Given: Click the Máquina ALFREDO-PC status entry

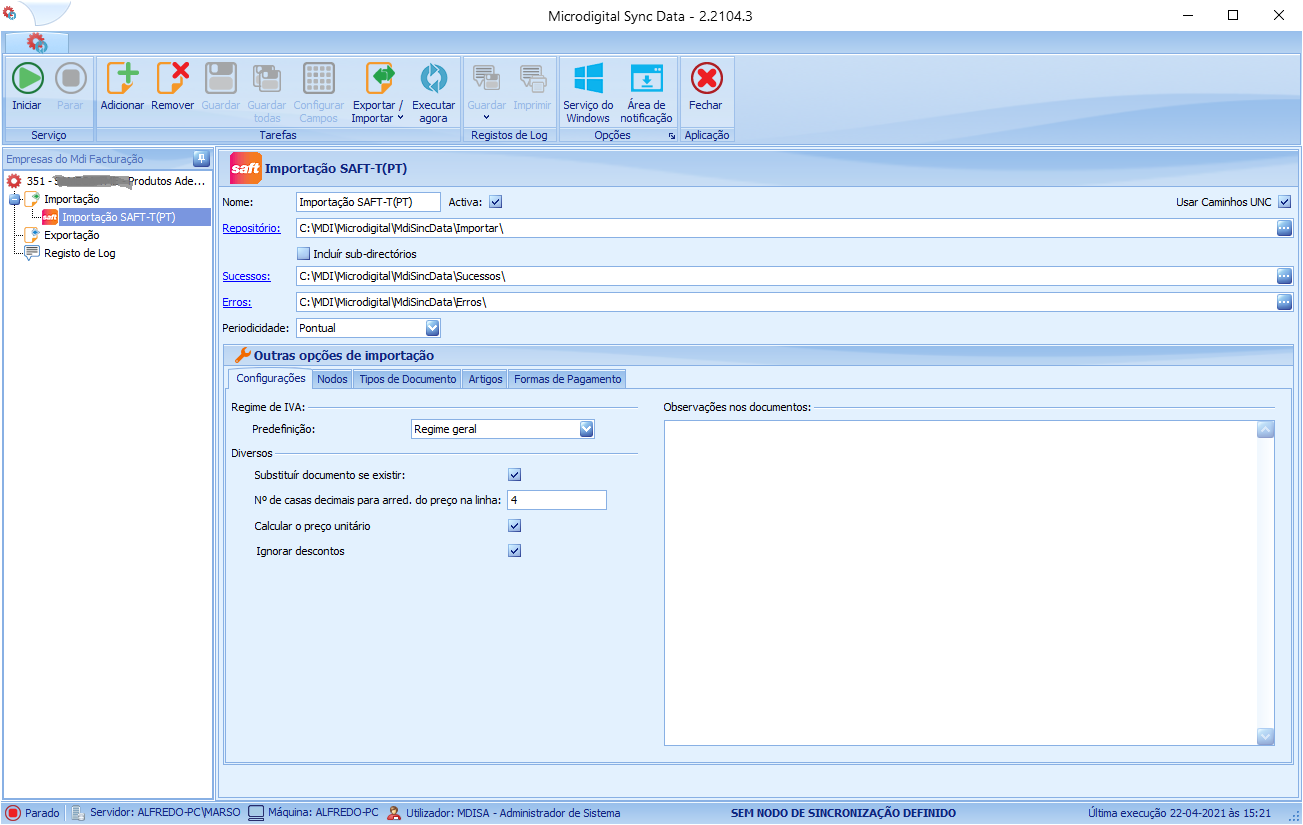Looking at the screenshot, I should 314,813.
